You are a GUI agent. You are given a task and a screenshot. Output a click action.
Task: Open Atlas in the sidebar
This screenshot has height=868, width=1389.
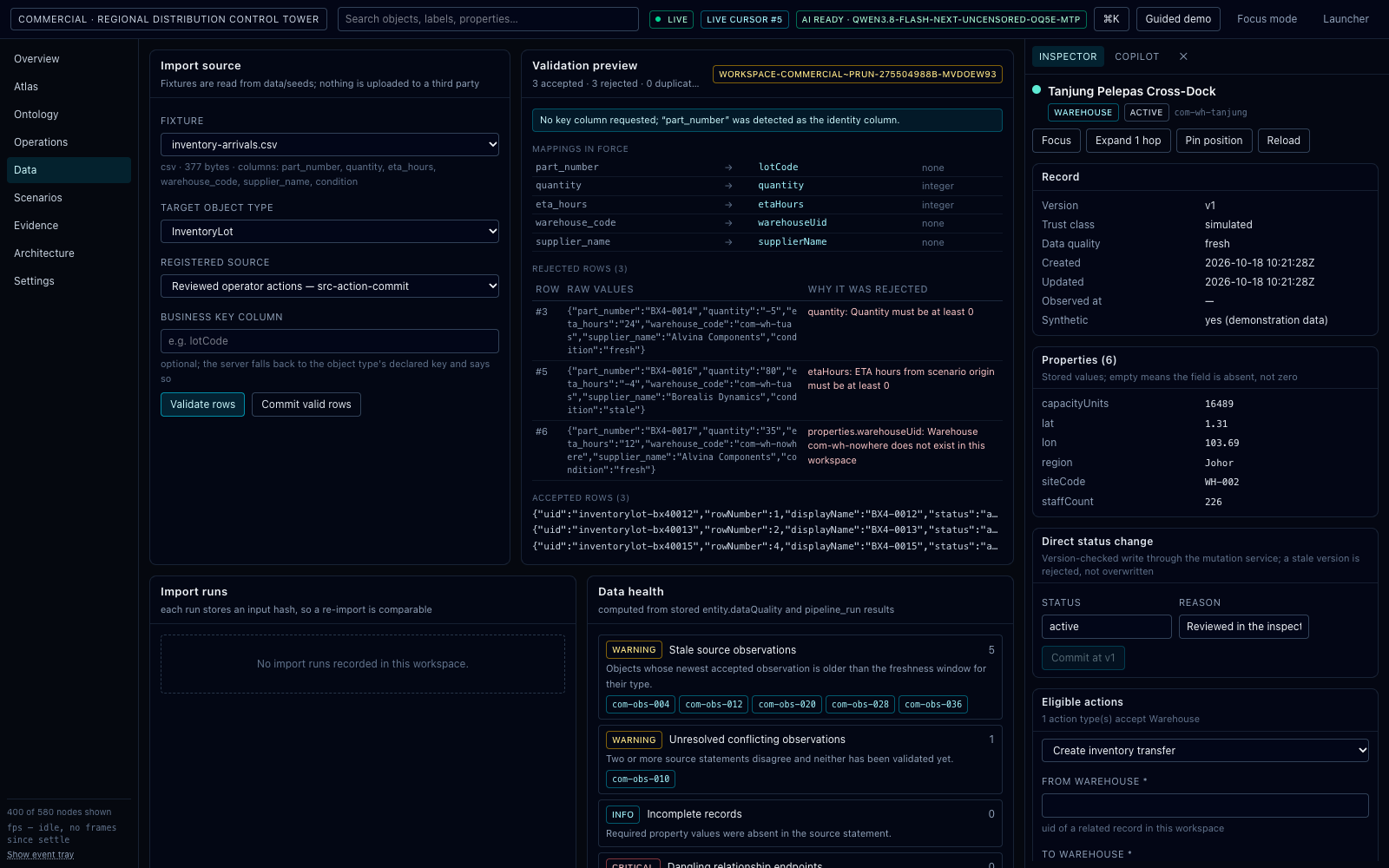[x=69, y=87]
